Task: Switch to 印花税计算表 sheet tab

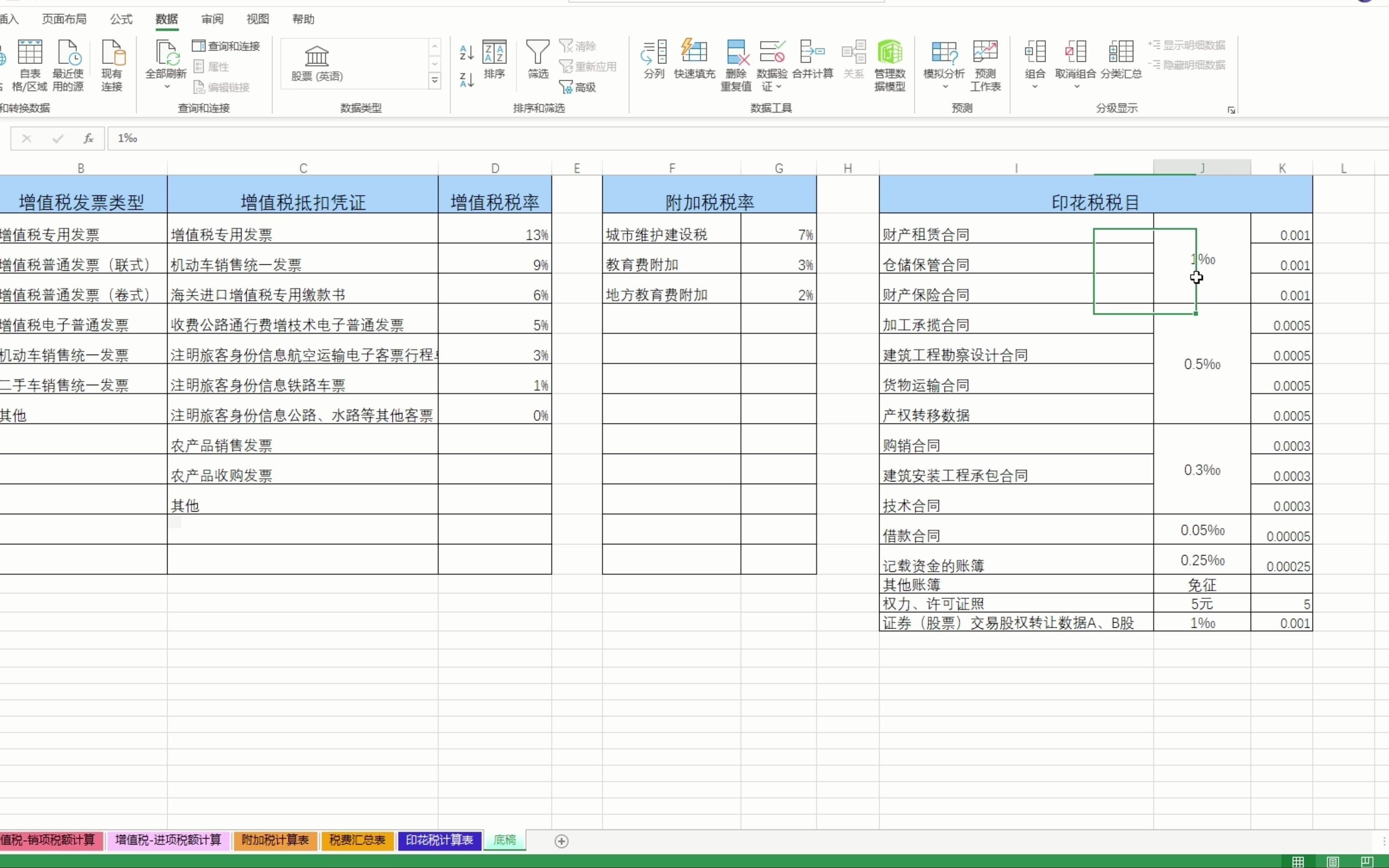Action: (x=439, y=840)
